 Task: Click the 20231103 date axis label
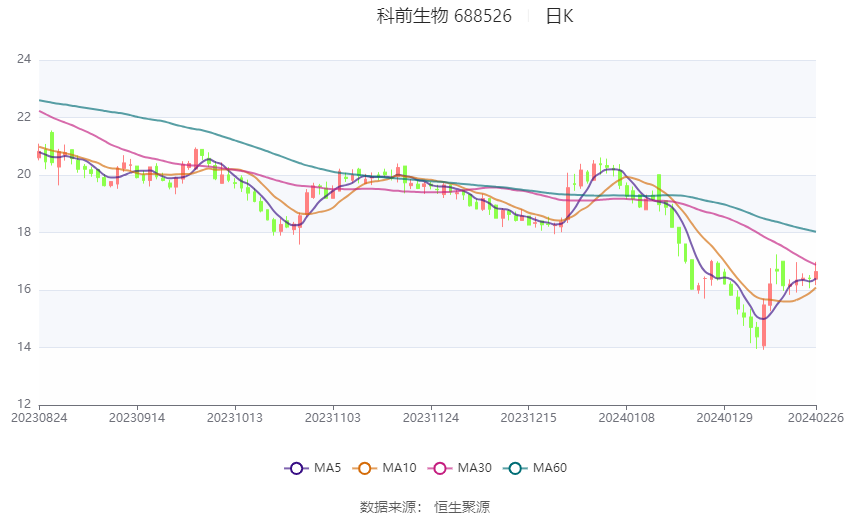click(333, 418)
